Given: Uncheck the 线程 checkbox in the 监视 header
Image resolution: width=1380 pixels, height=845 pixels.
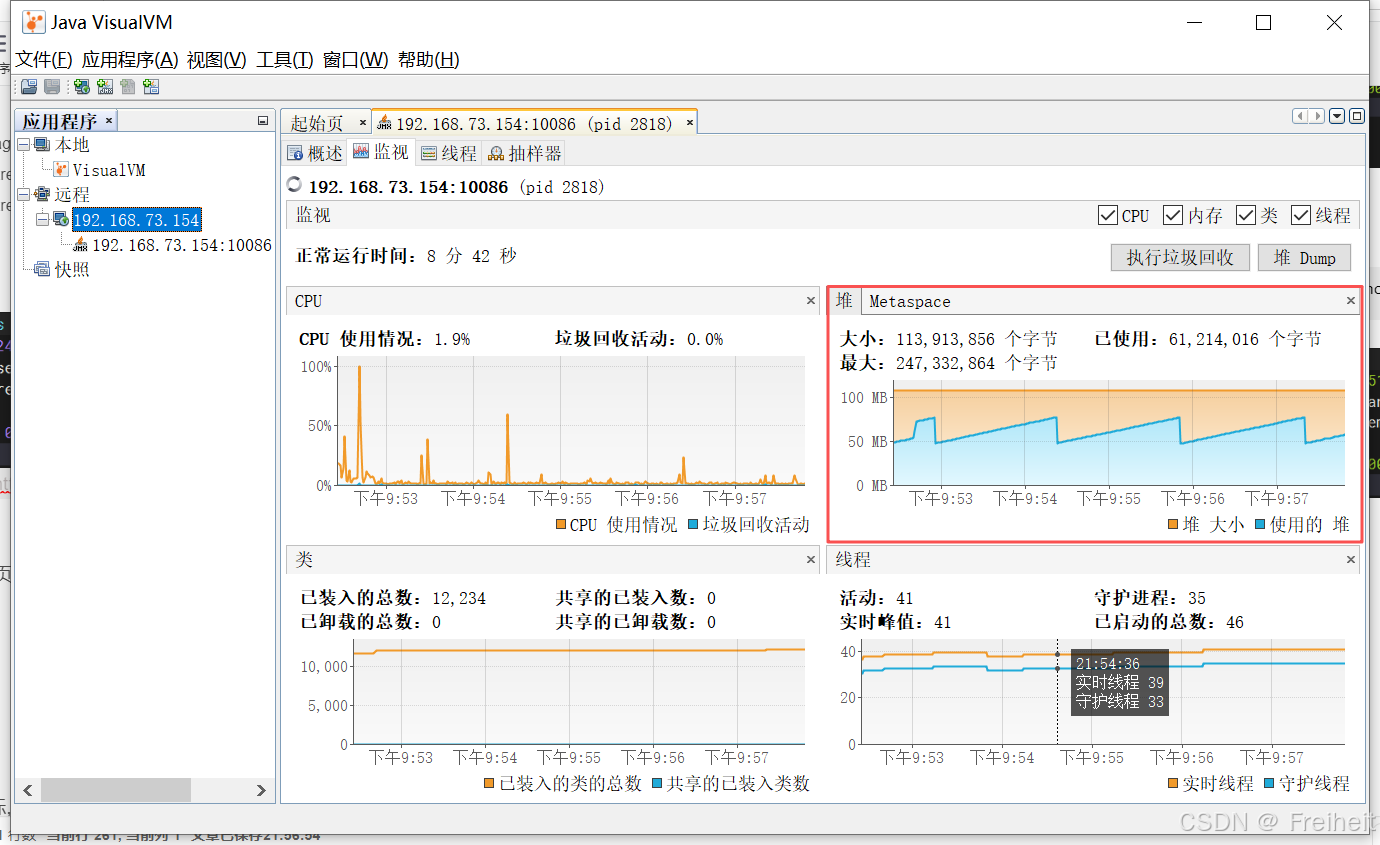Looking at the screenshot, I should pyautogui.click(x=1301, y=215).
